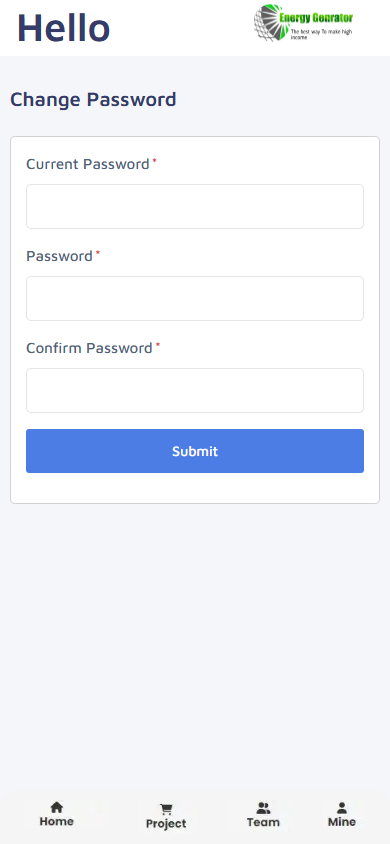The height and width of the screenshot is (844, 390).
Task: Open the person icon above Mine
Action: pos(342,807)
